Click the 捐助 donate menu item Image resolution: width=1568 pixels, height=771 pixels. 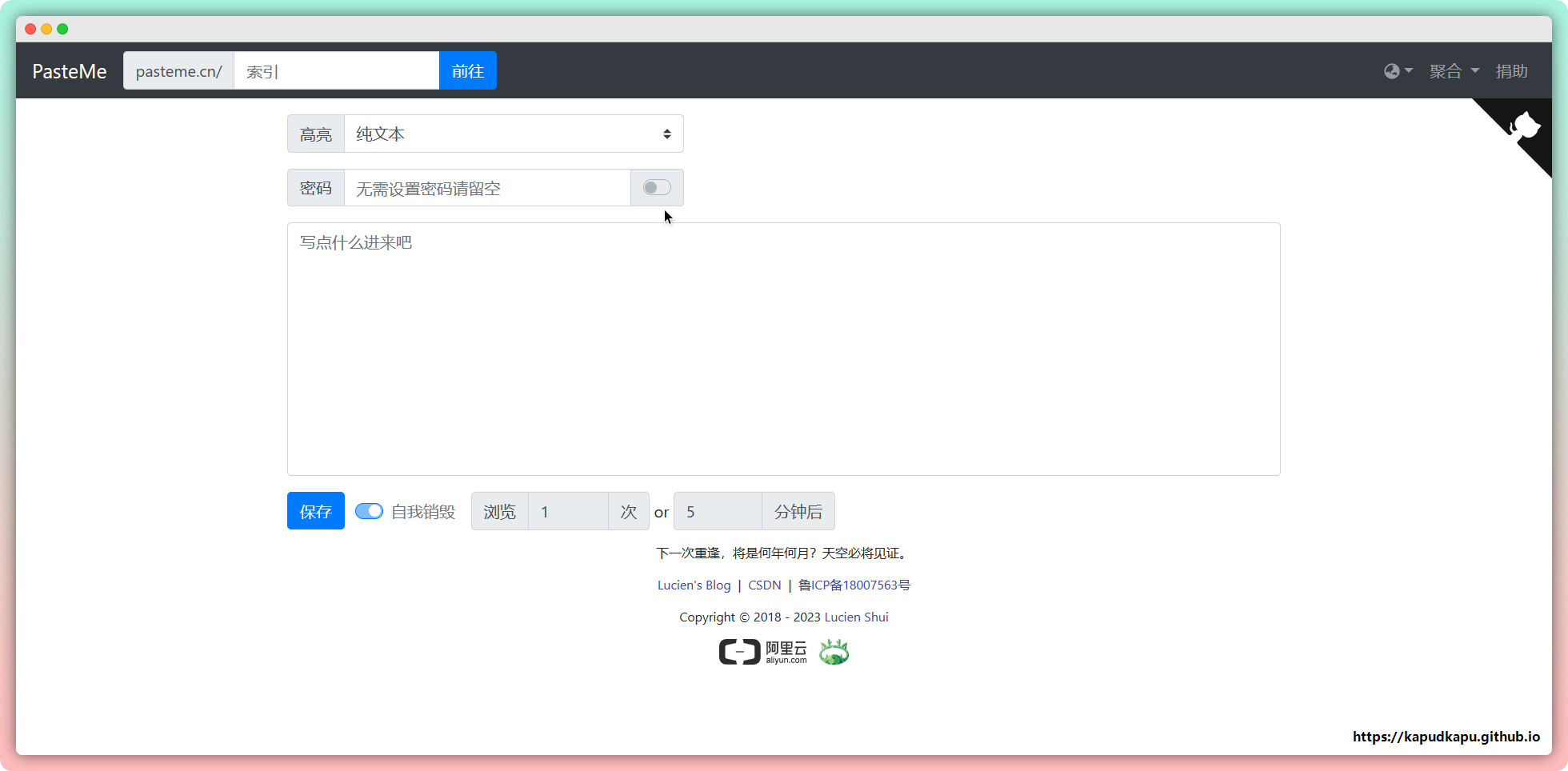(x=1511, y=71)
